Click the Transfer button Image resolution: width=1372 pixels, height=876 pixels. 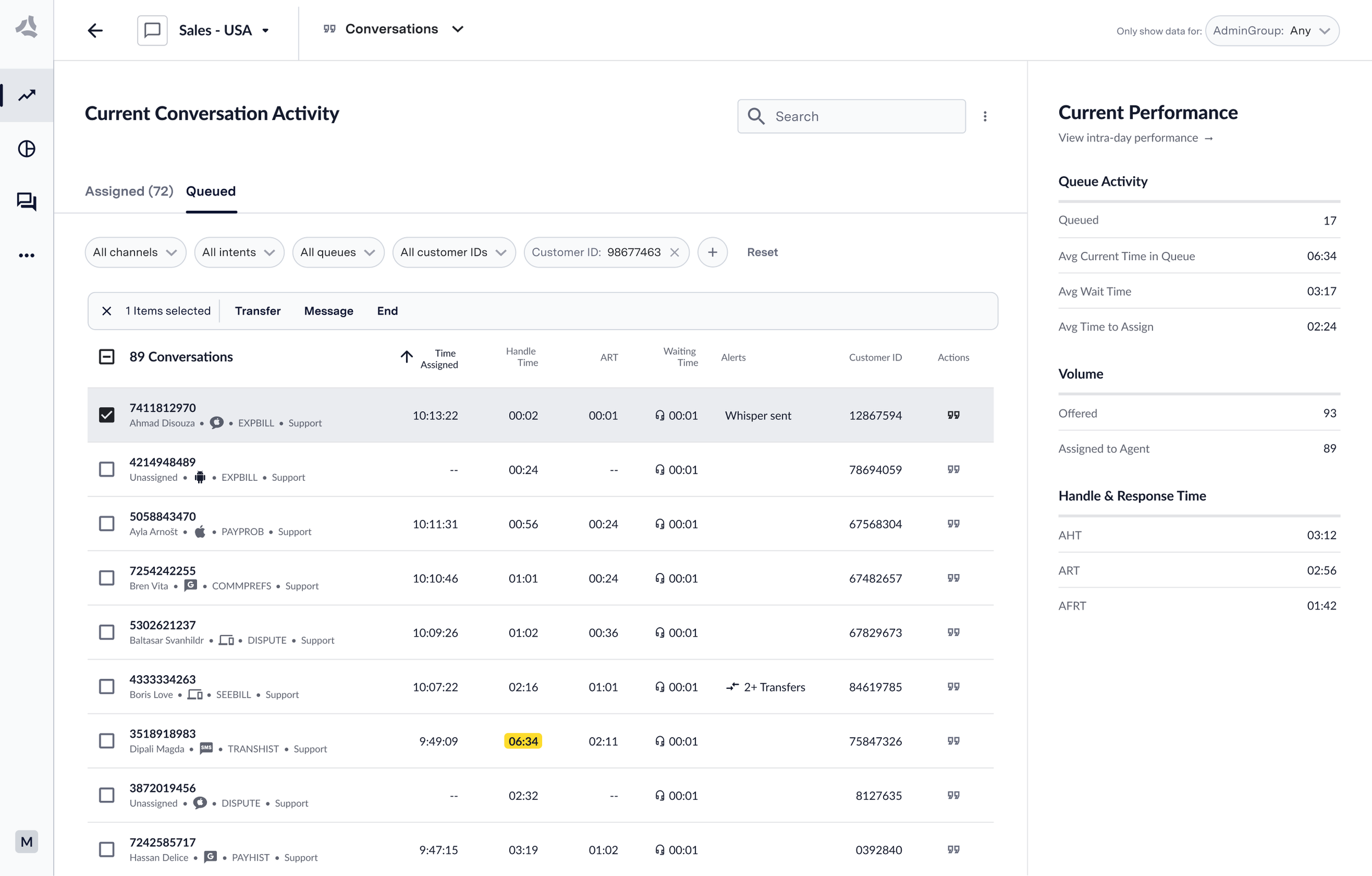pos(257,311)
